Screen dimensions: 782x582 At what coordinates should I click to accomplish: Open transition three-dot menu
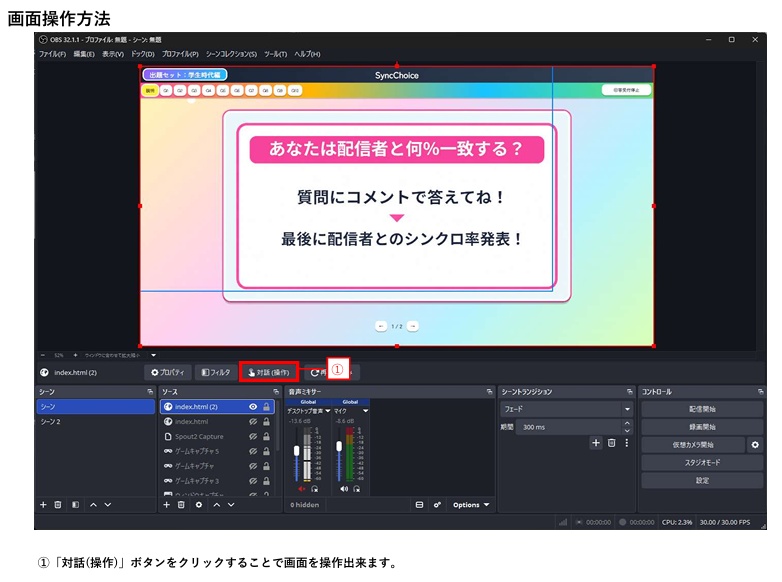626,443
